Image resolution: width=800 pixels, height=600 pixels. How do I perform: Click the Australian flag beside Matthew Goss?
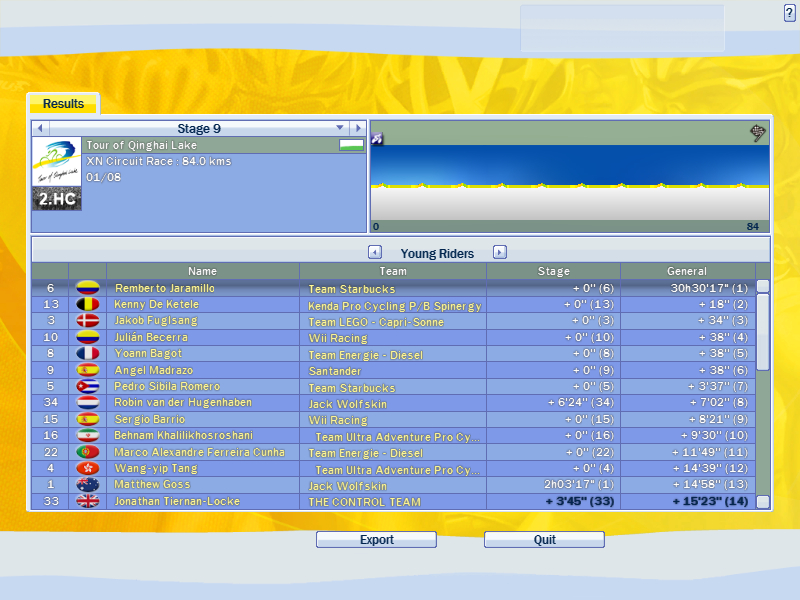click(88, 485)
